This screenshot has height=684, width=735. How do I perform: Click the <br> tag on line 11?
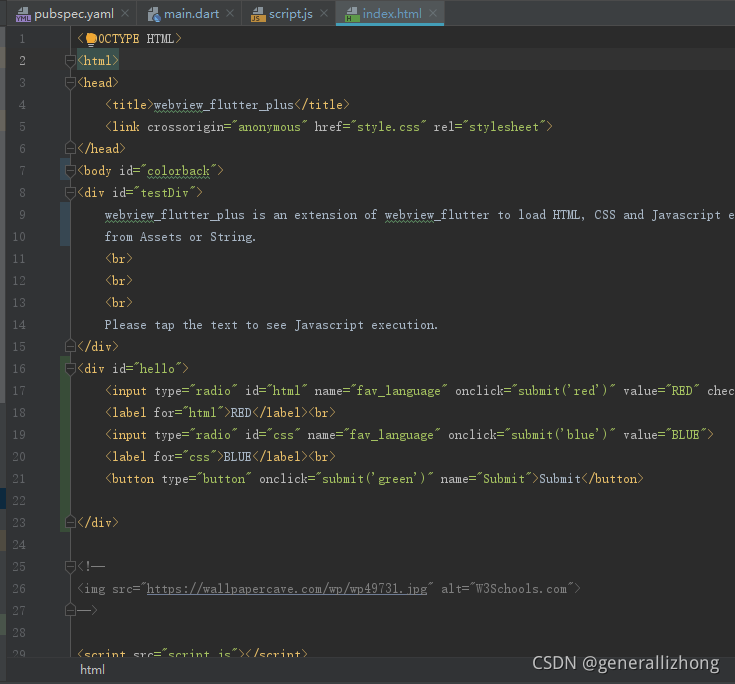(119, 259)
